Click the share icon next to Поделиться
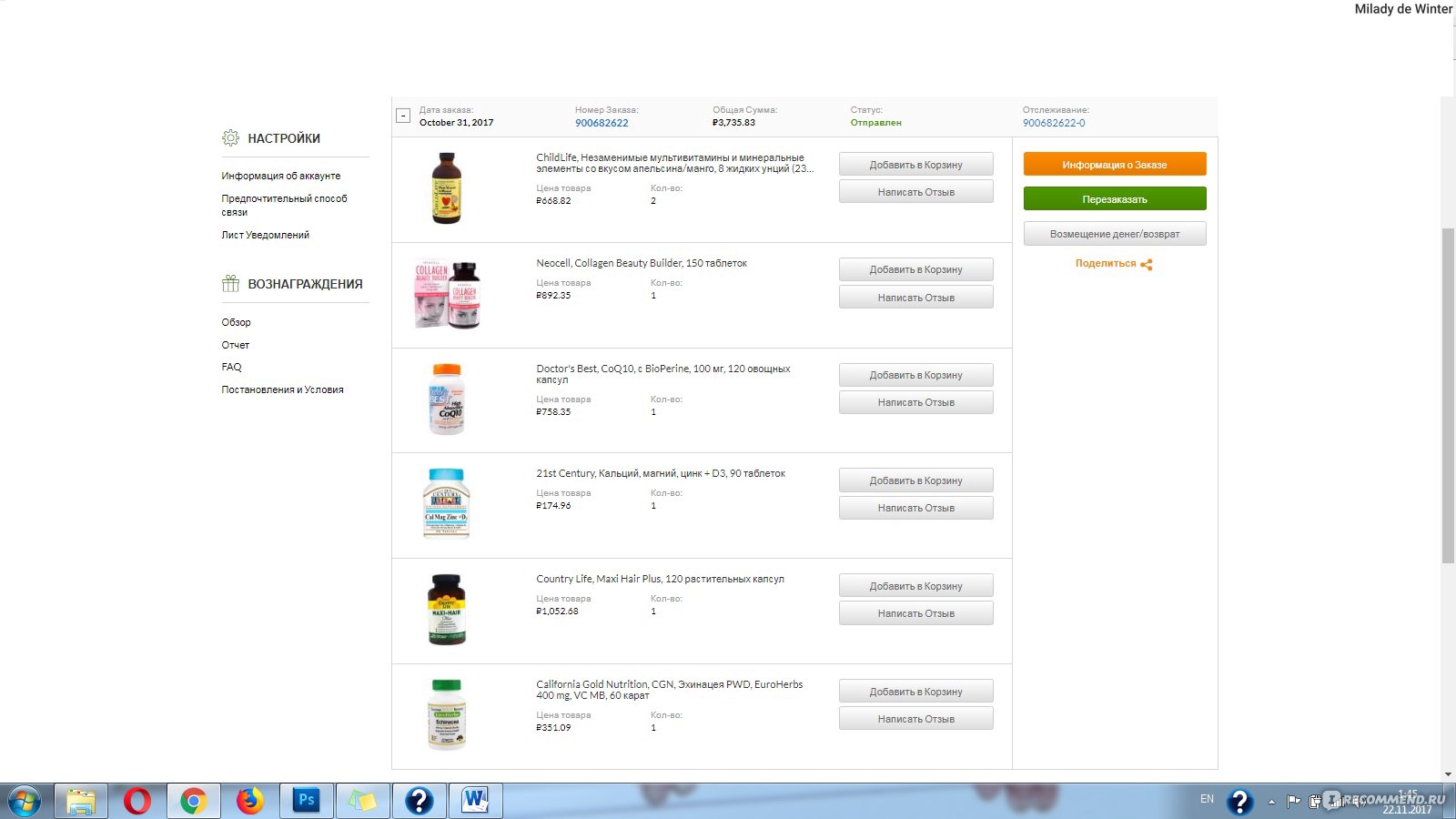1456x819 pixels. (x=1147, y=265)
